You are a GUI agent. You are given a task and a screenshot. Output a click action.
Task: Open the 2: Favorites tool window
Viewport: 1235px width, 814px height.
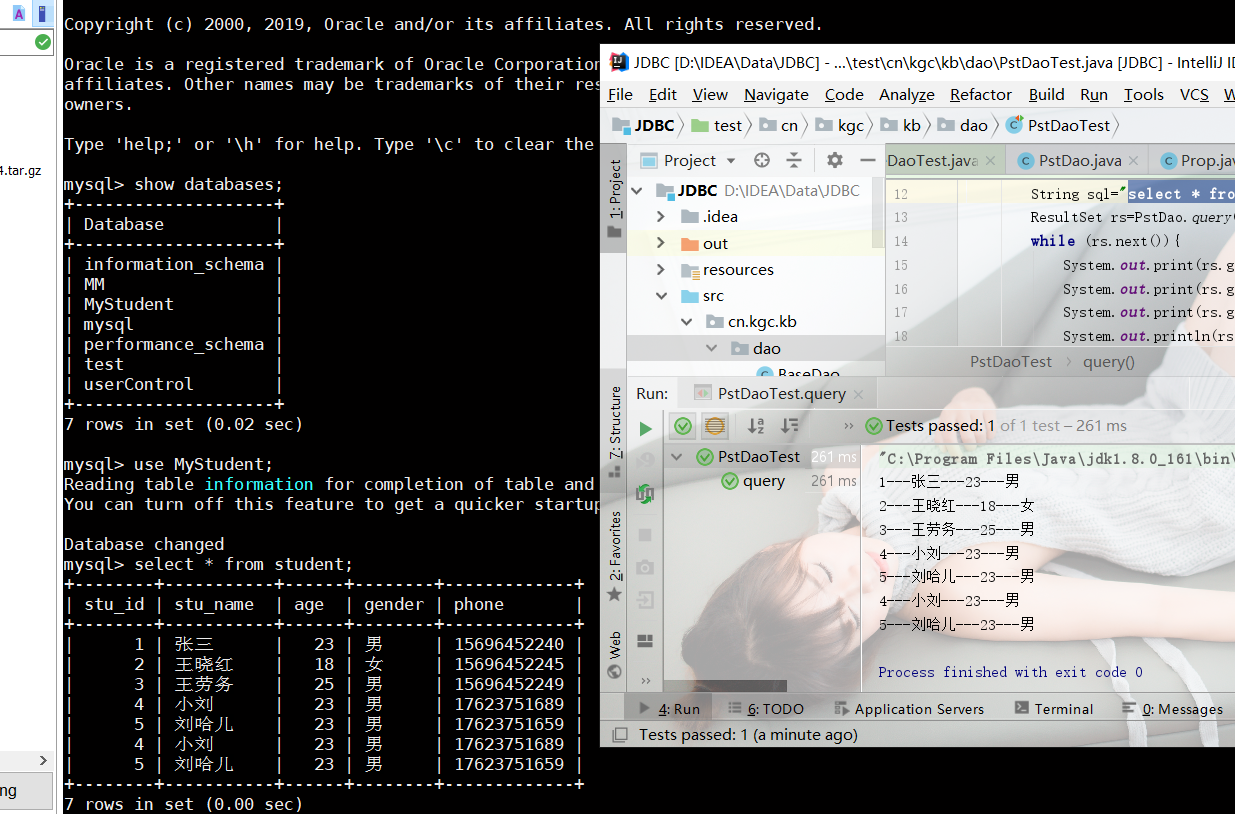(615, 557)
